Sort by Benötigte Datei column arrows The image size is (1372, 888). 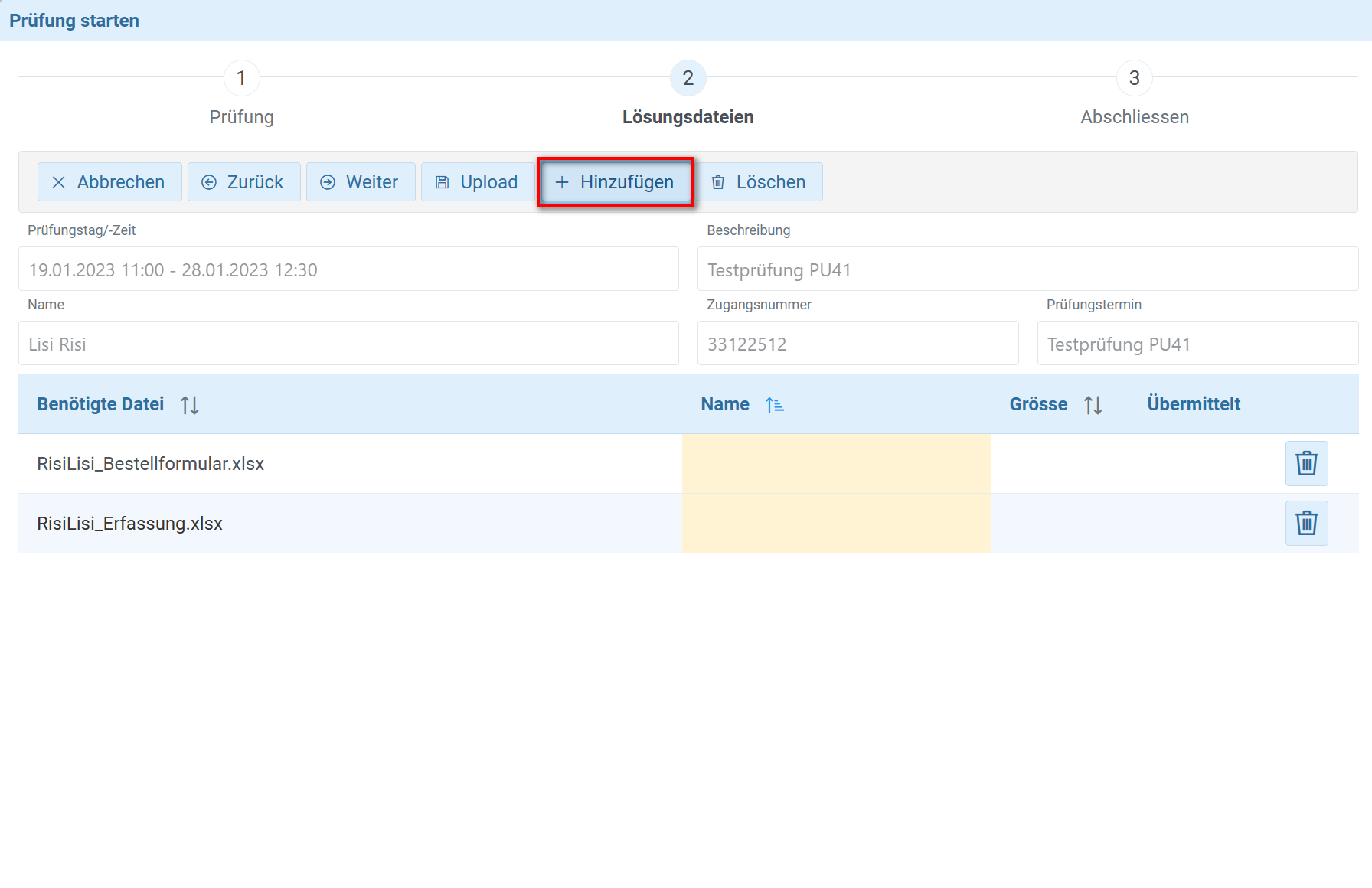[190, 405]
